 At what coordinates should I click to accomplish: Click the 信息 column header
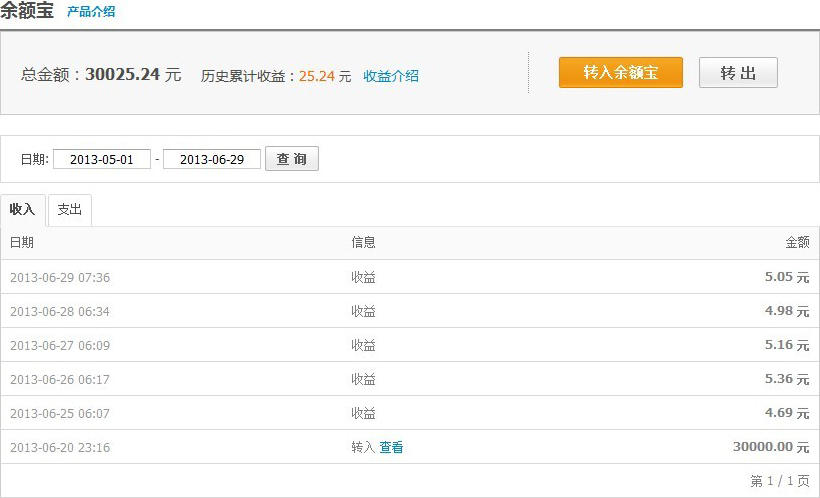(363, 242)
